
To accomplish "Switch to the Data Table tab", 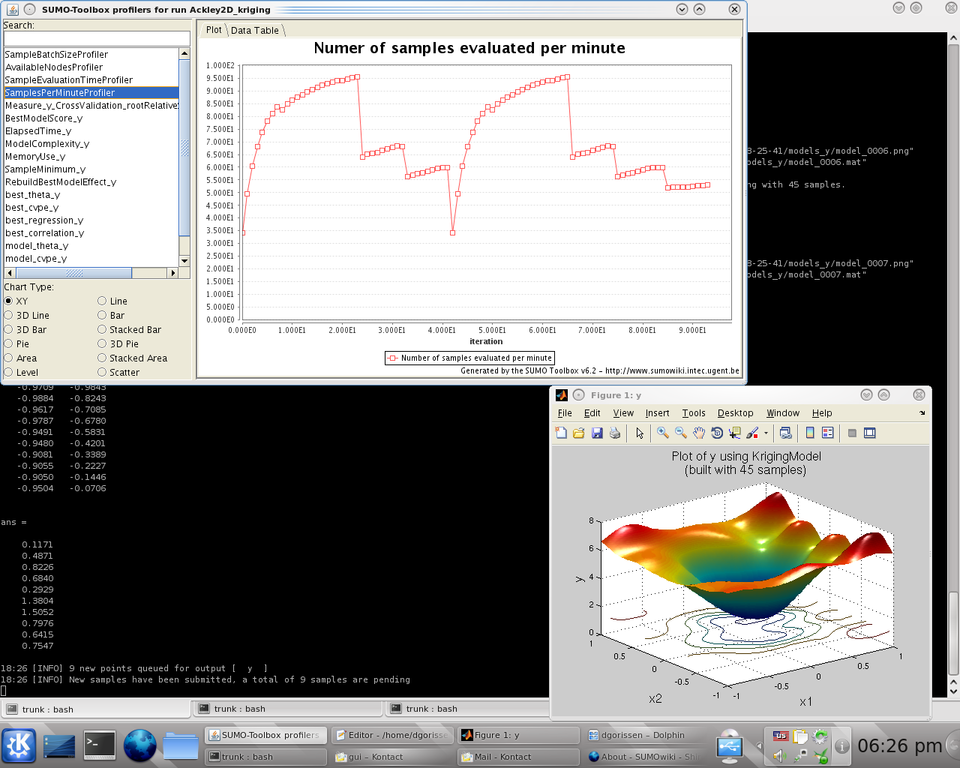I will [255, 30].
